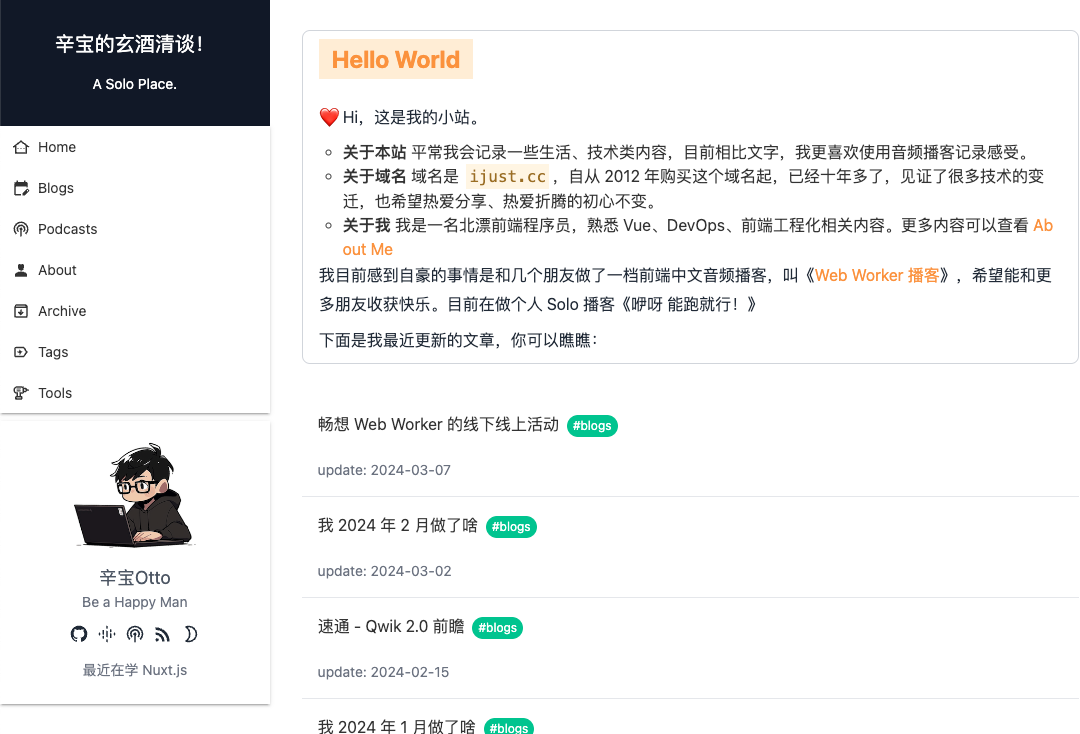Open the audio waveform icon in profile

[x=107, y=634]
